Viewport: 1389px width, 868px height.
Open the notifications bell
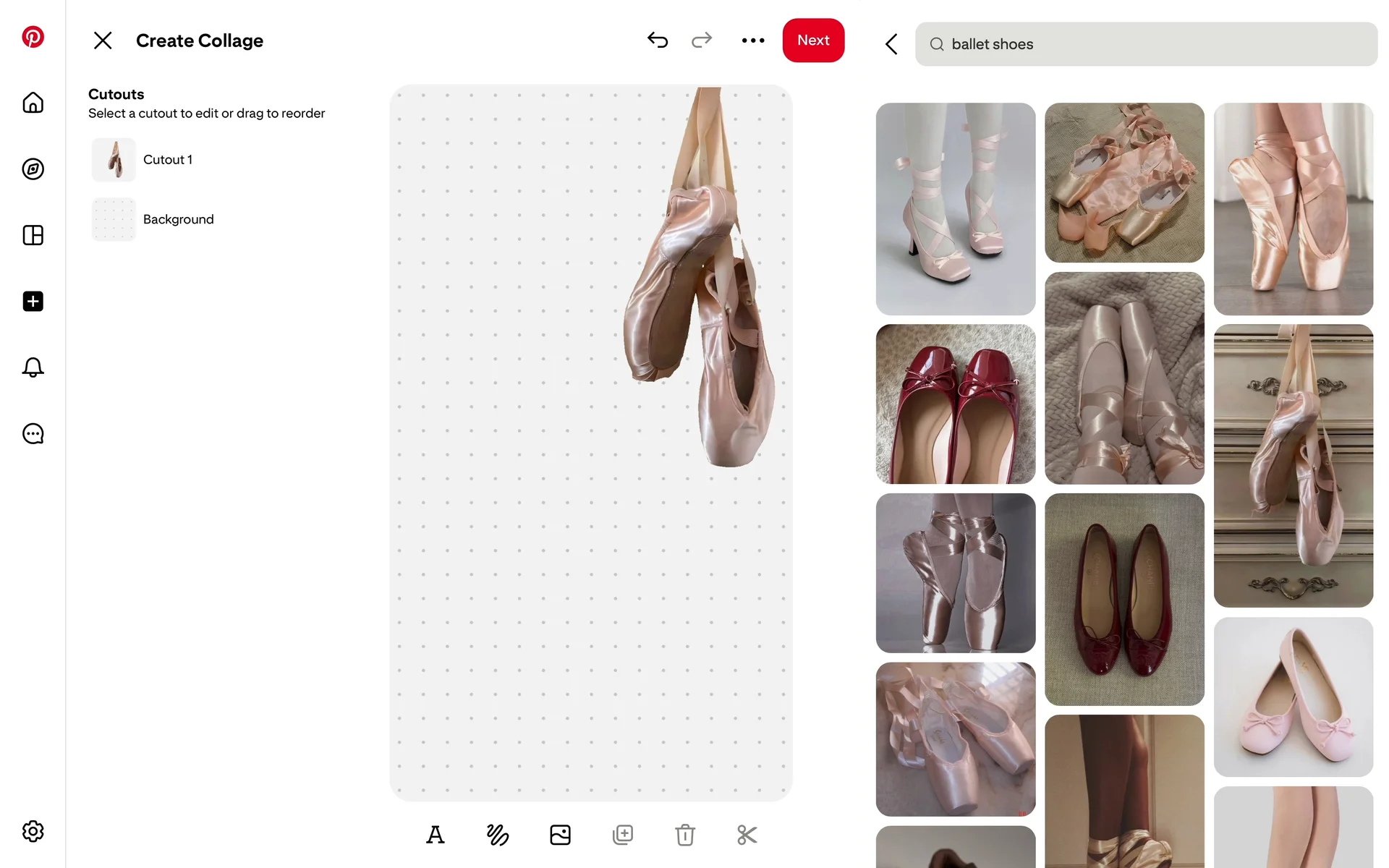pos(33,367)
